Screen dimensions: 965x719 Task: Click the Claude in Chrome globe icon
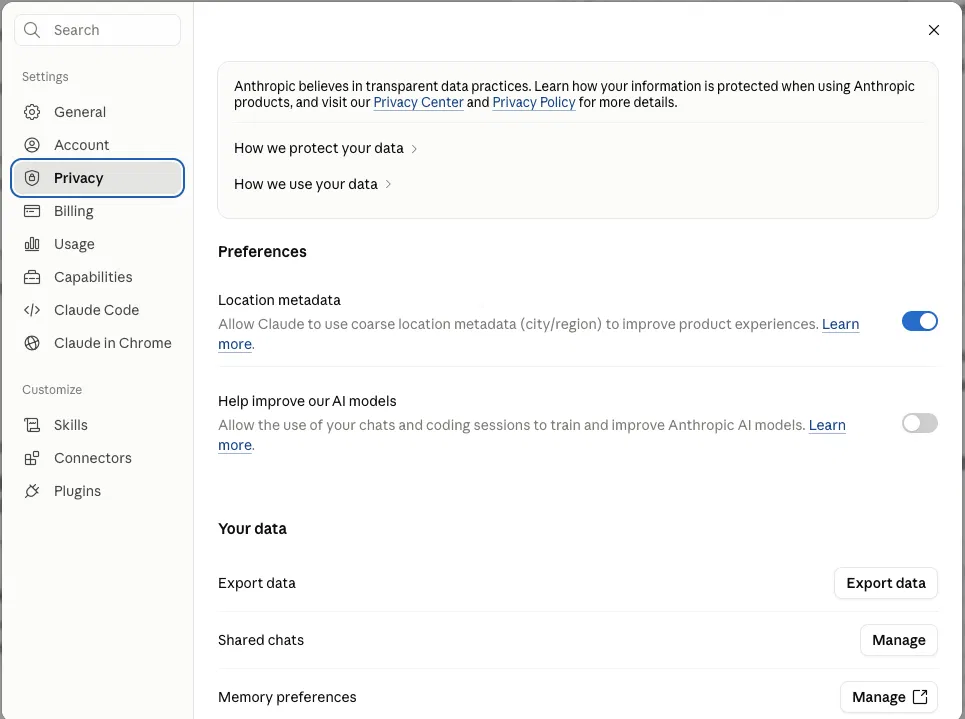click(x=32, y=343)
